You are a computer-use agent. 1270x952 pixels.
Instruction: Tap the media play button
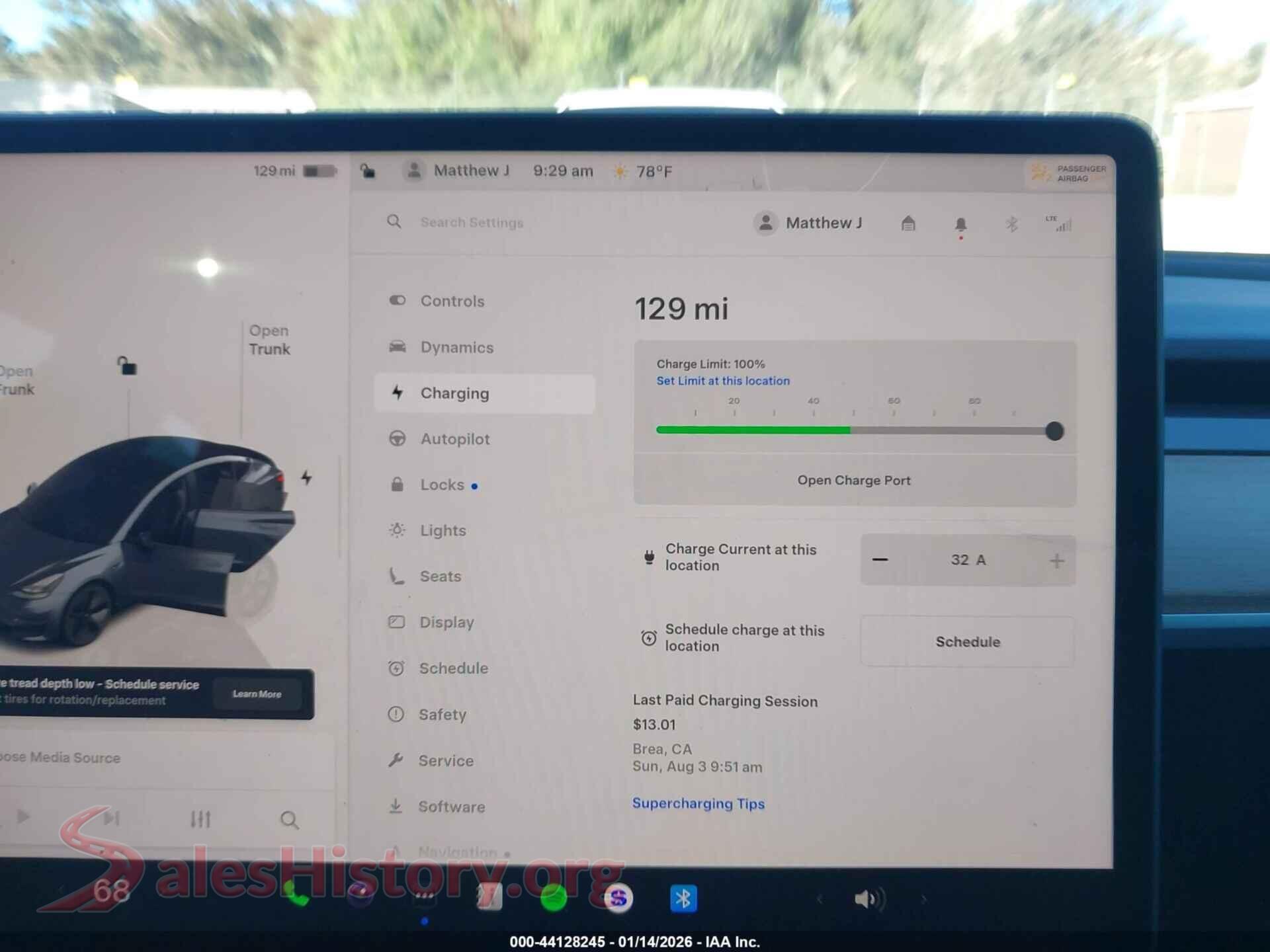point(23,817)
